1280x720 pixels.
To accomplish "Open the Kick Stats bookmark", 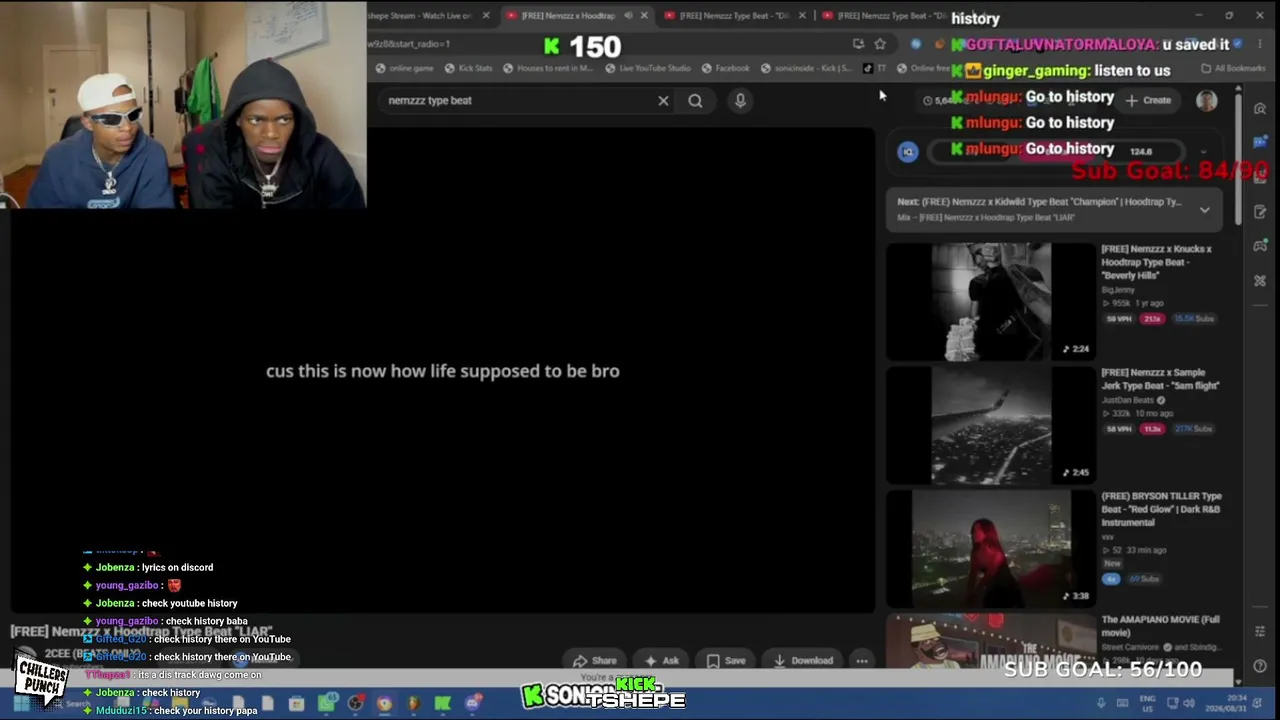I will [468, 68].
